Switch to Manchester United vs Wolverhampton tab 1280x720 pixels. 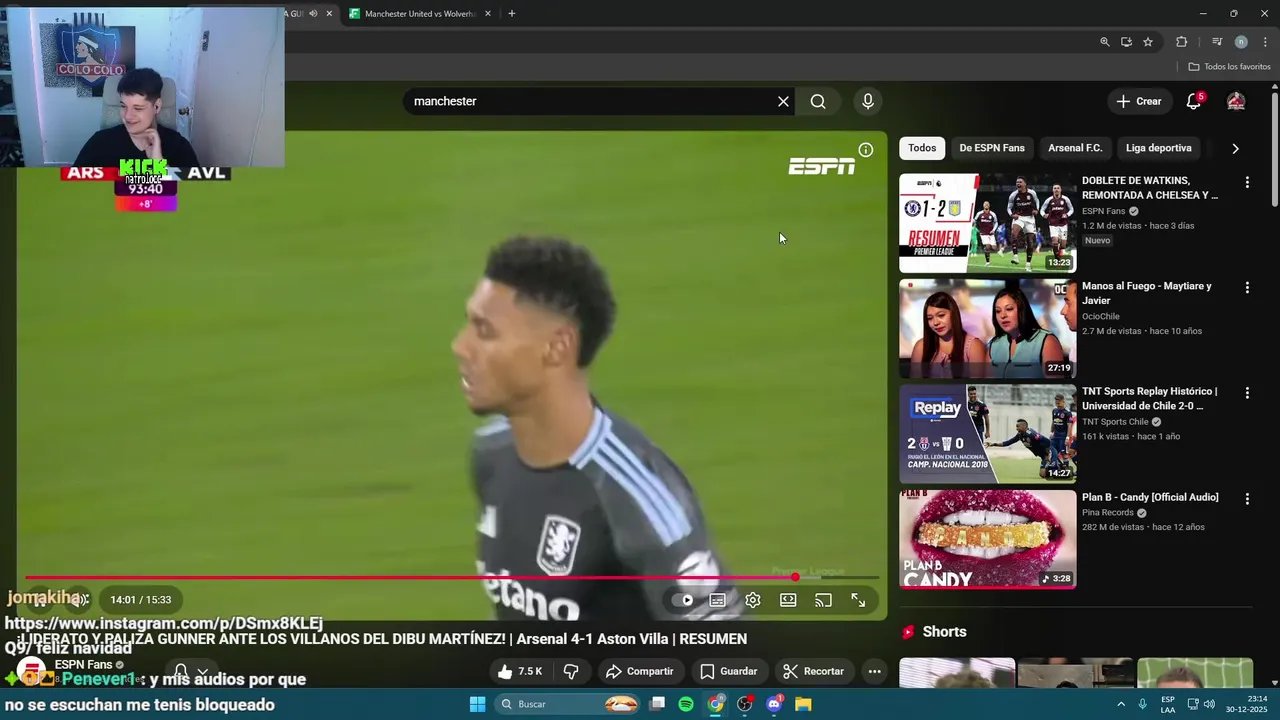(x=418, y=14)
